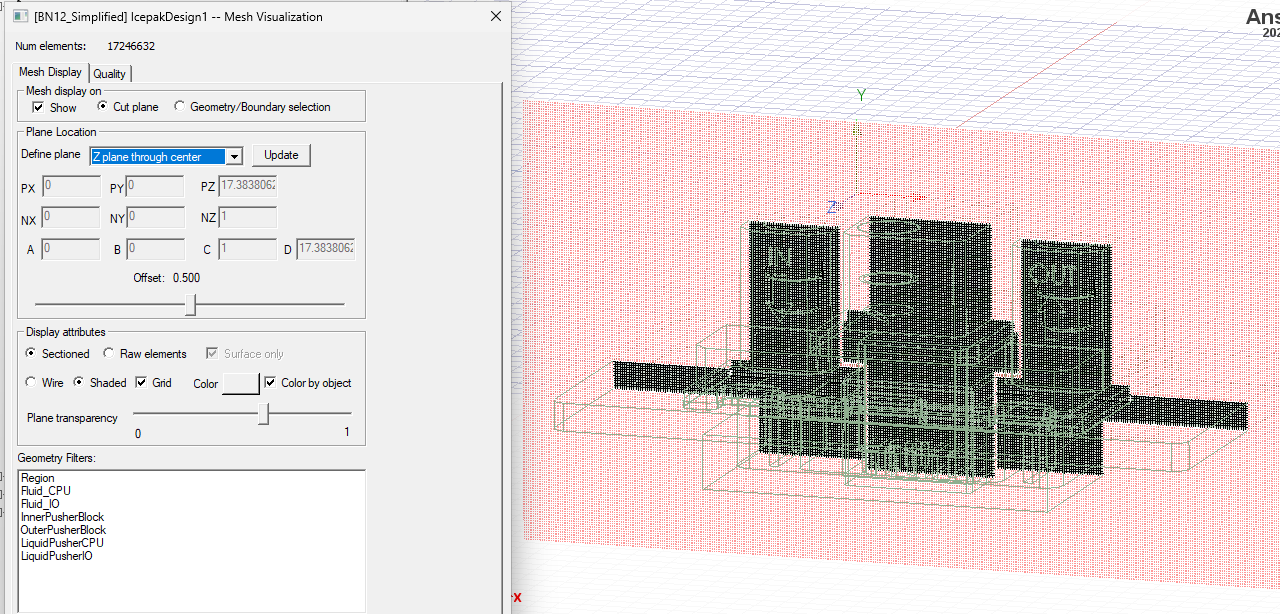Choose Geometry/Boundary selection radio option
1280x614 pixels.
tap(180, 107)
